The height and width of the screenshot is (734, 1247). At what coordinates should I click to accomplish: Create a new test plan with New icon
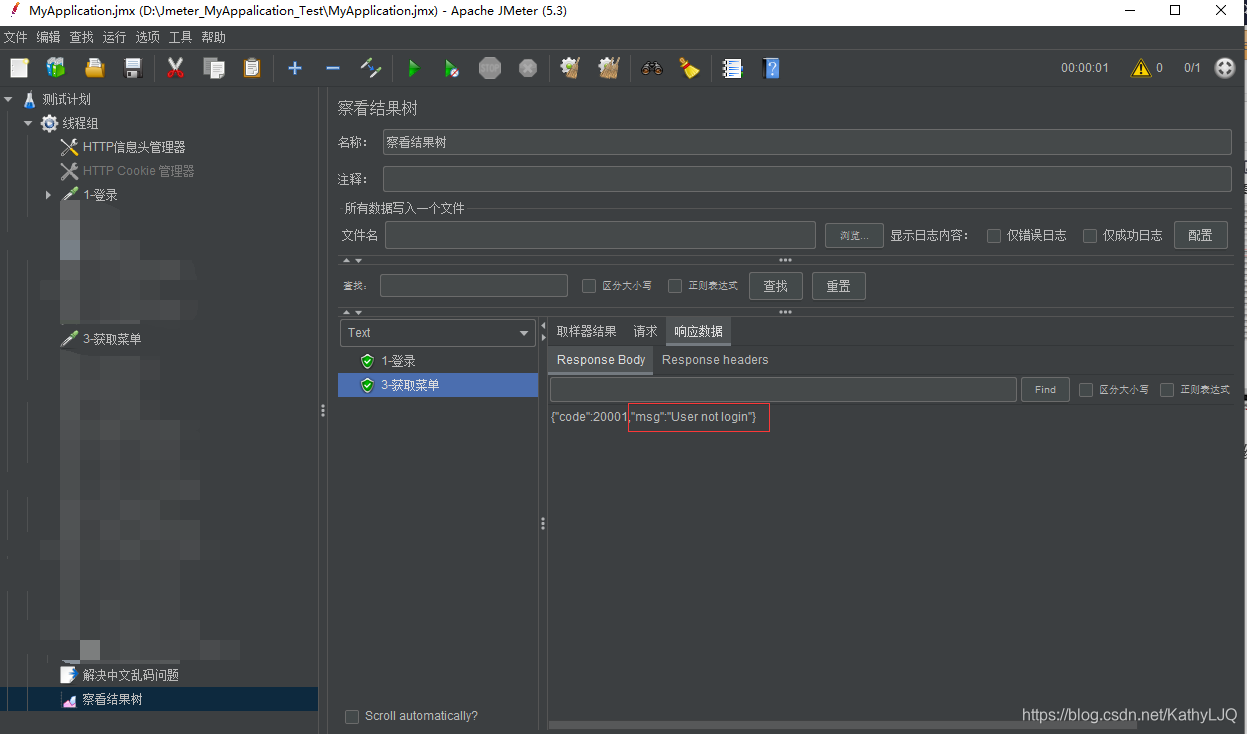20,68
